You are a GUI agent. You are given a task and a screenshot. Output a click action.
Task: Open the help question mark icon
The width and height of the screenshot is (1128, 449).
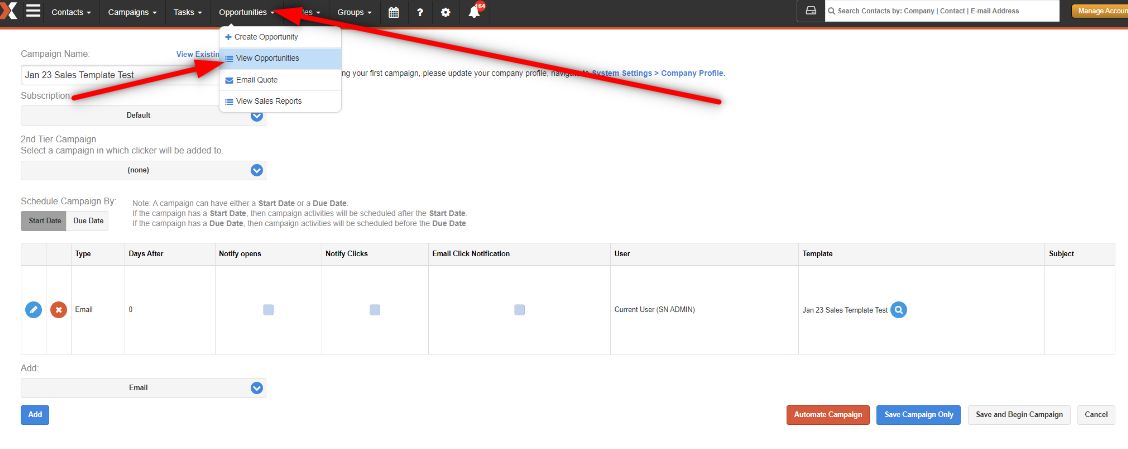(420, 12)
